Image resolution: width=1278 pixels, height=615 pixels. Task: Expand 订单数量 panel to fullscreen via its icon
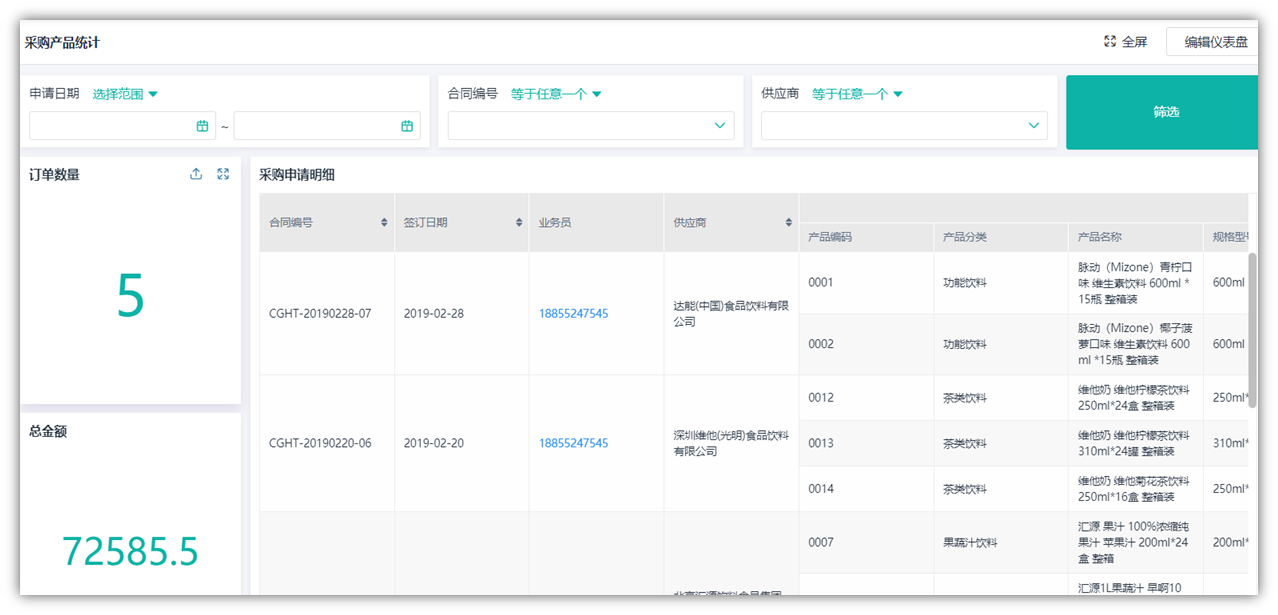[222, 173]
